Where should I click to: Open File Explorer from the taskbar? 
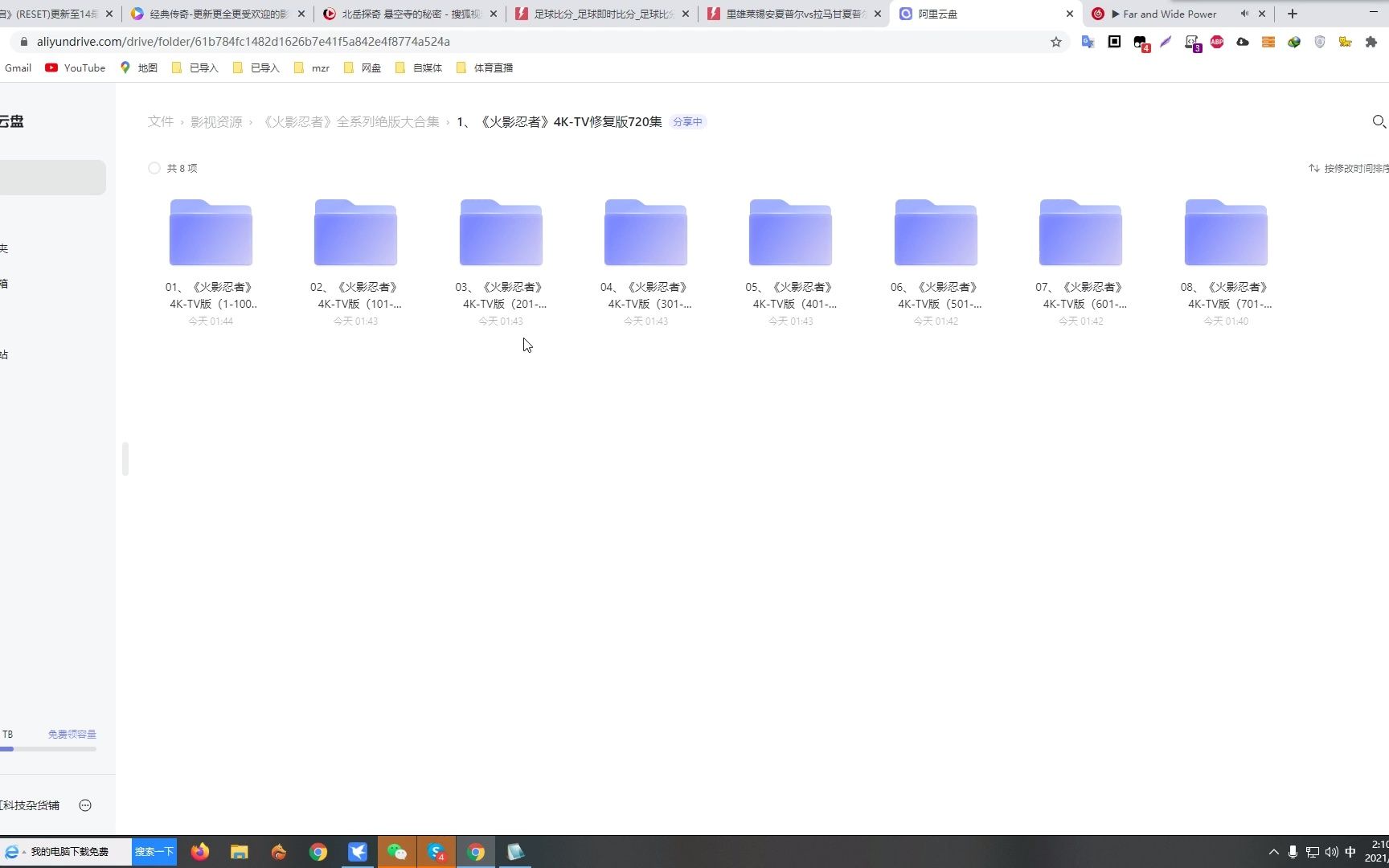[x=240, y=852]
